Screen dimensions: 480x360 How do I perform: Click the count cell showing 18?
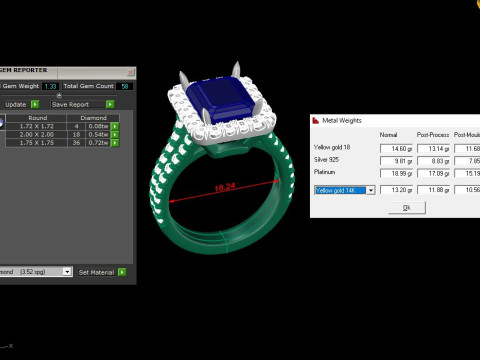tap(76, 135)
